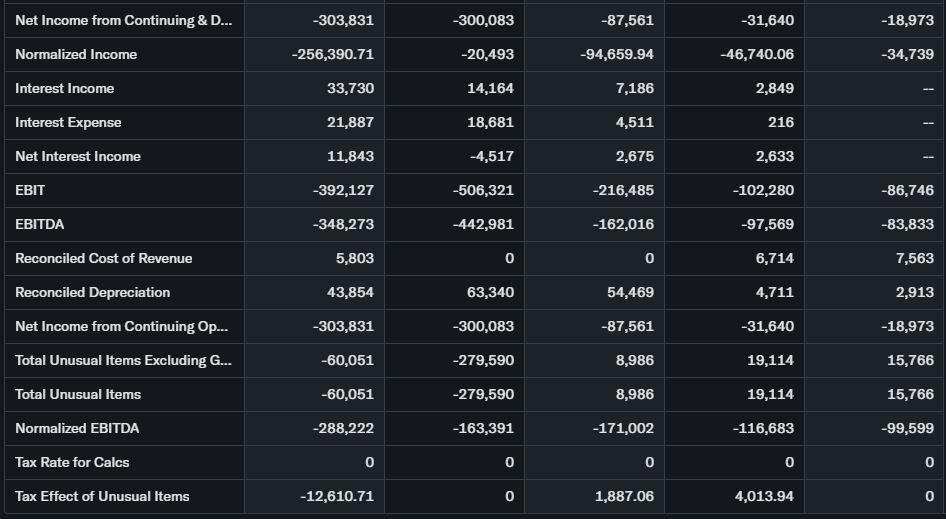The width and height of the screenshot is (946, 519).
Task: Click the truncated Total Unusual Items Excluding G... label
Action: click(123, 360)
